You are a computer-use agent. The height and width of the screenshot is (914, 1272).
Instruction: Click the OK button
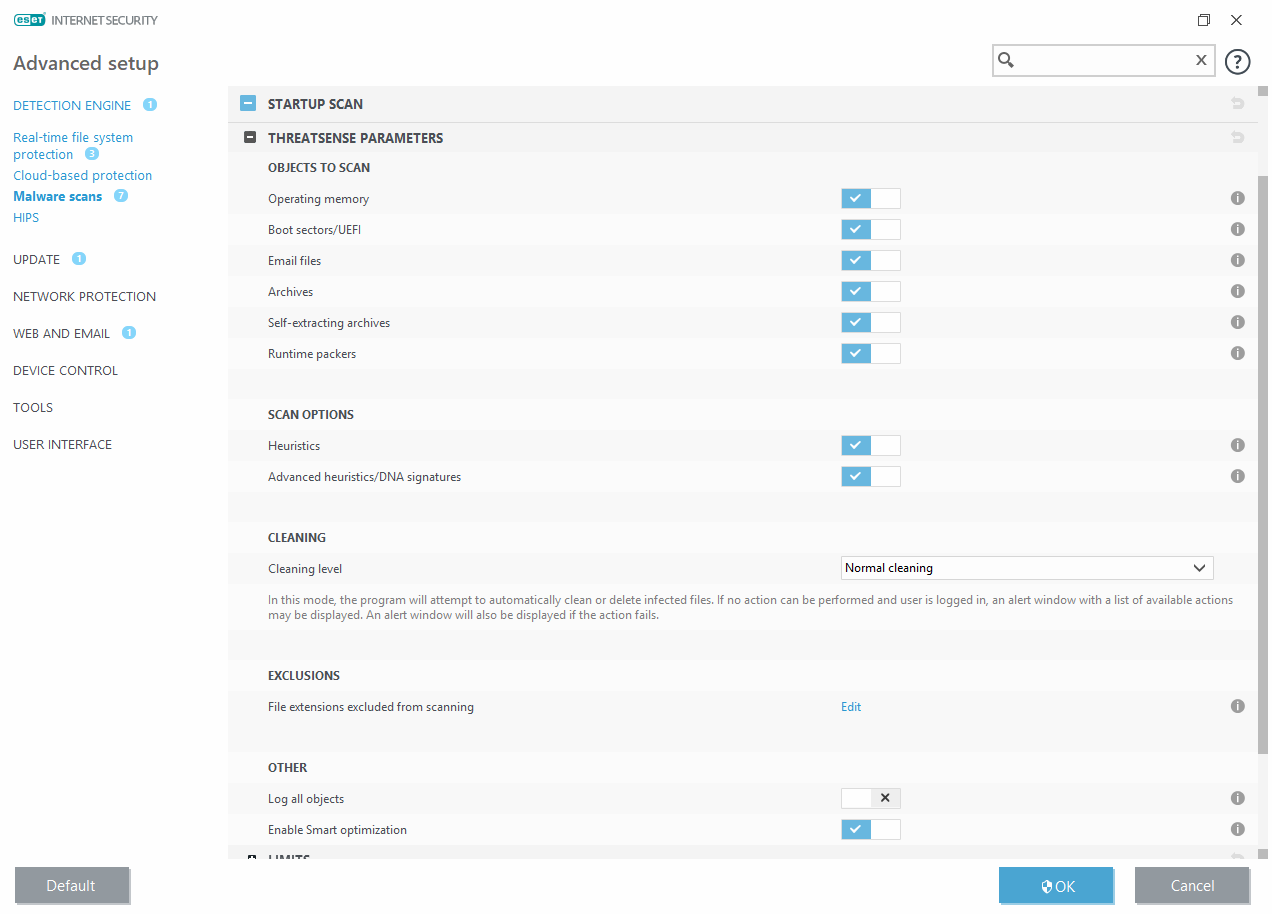1056,886
